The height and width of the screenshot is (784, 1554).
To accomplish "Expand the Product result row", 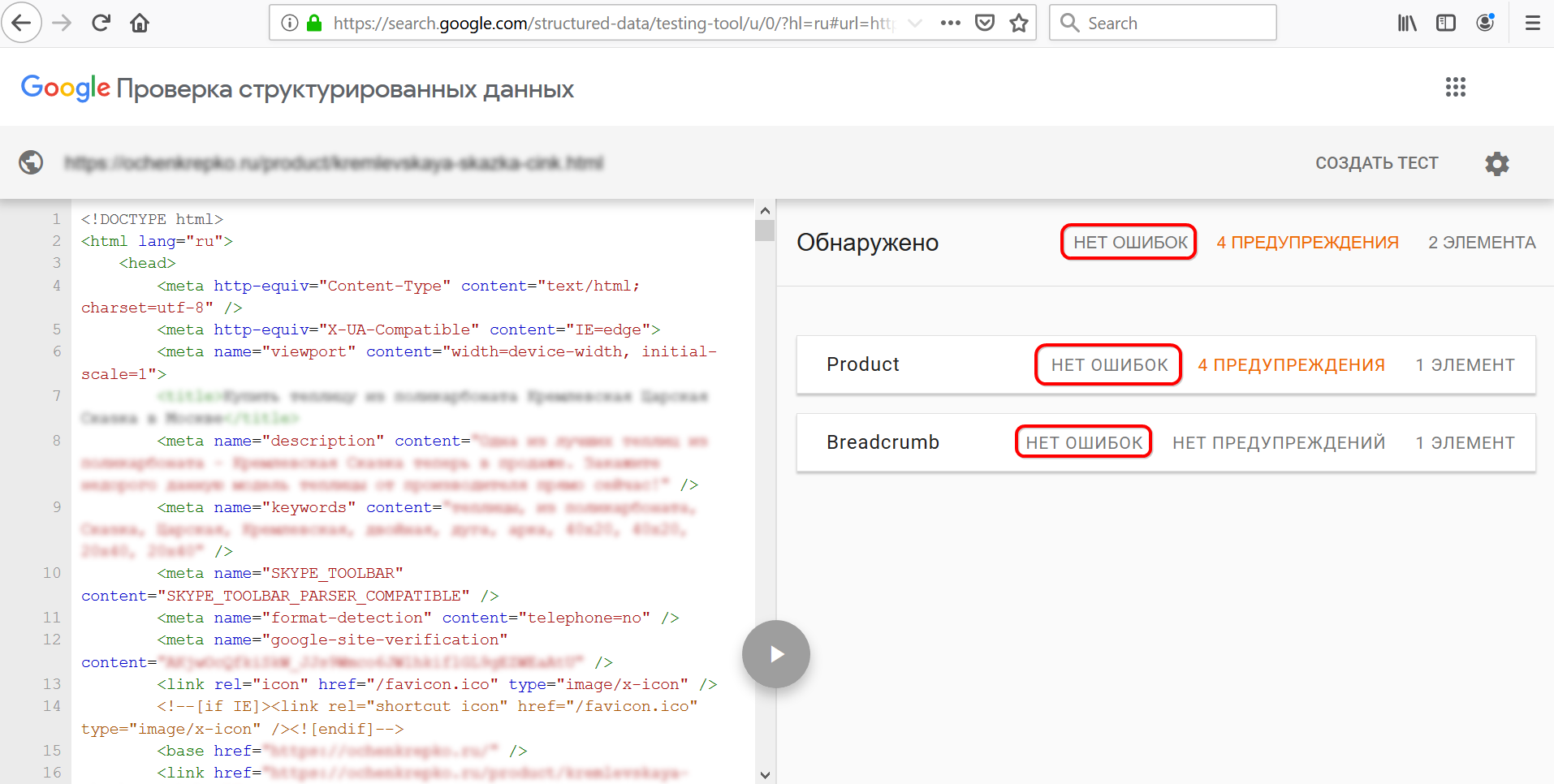I will (1166, 364).
